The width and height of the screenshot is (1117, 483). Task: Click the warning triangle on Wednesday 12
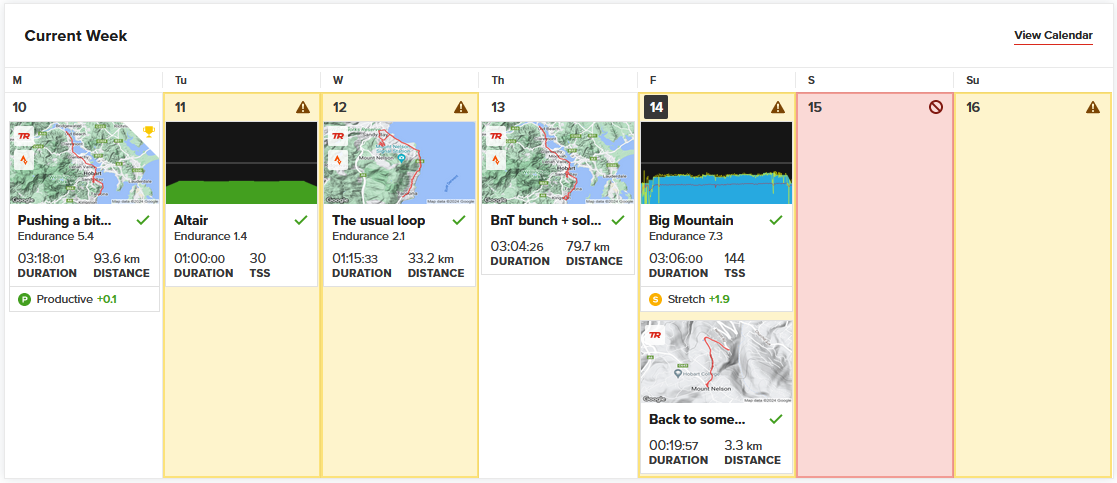tap(461, 107)
